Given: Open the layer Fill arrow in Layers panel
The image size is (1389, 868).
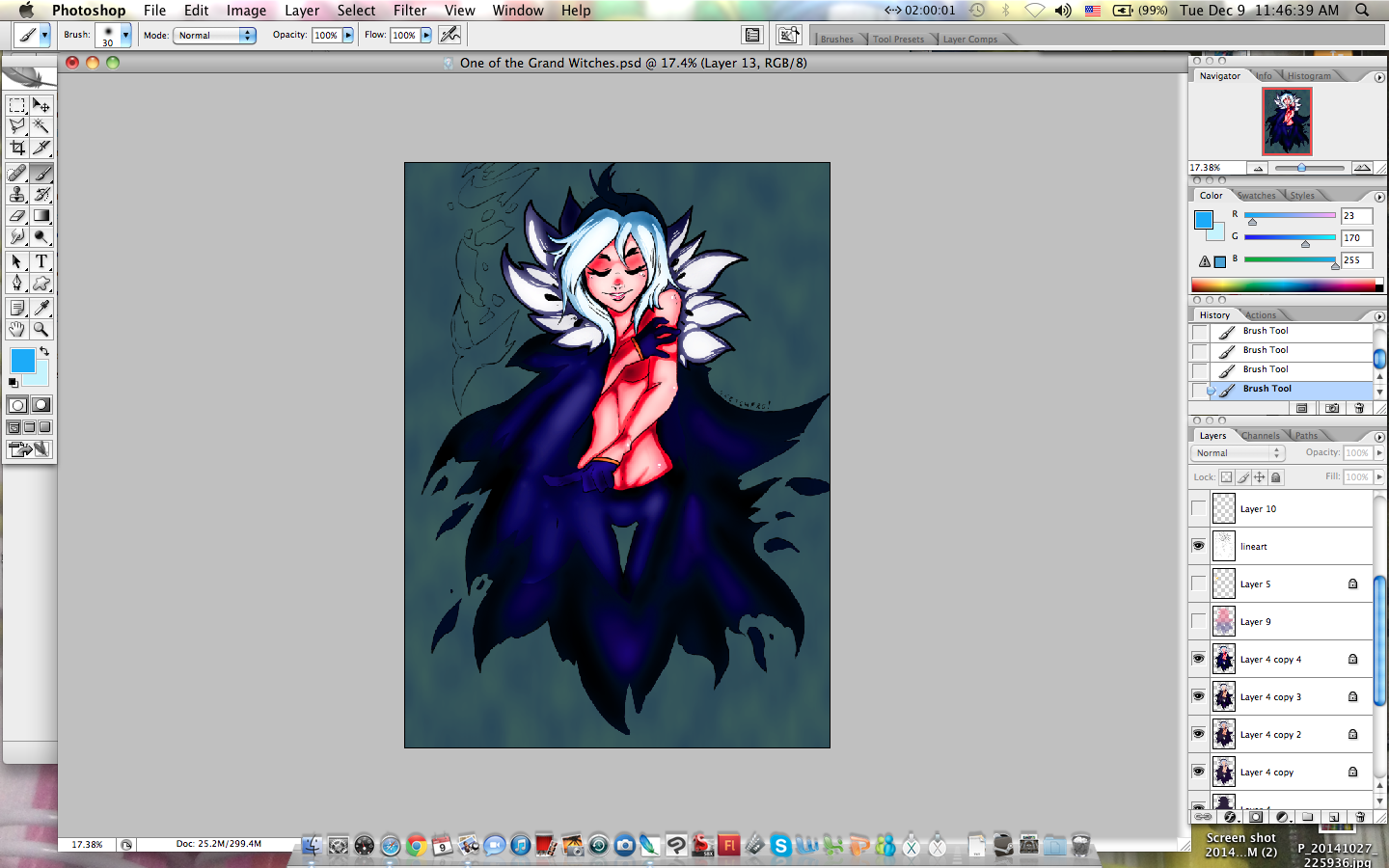Looking at the screenshot, I should tap(1379, 477).
